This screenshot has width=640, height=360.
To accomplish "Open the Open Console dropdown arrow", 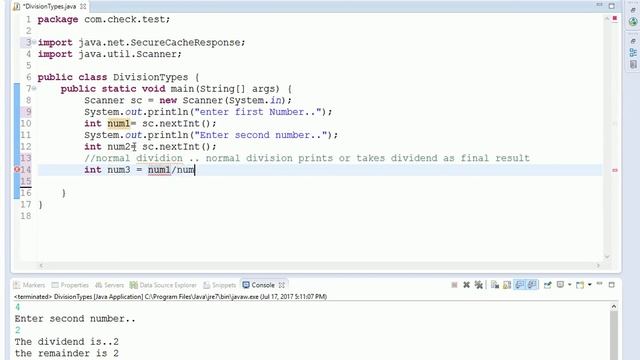I will click(x=589, y=285).
